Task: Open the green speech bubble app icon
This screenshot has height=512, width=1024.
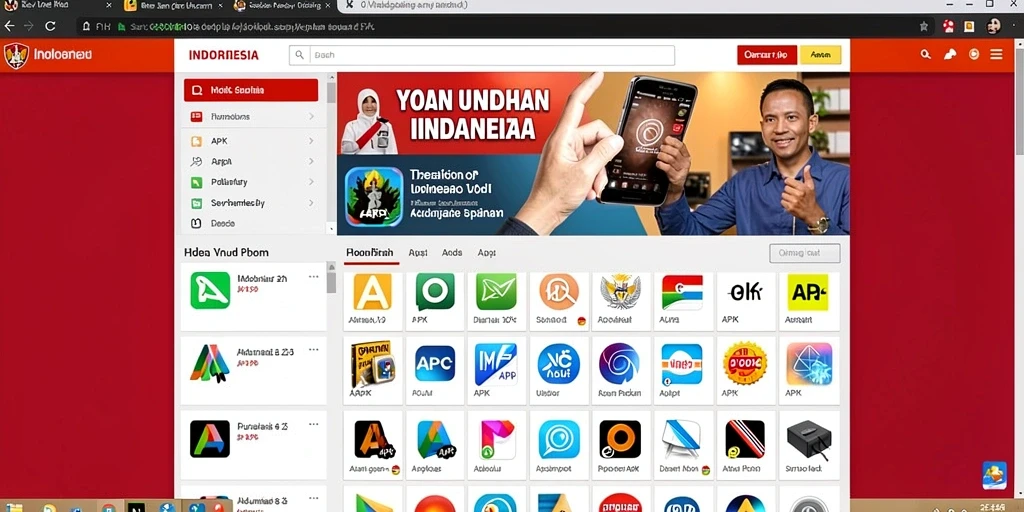Action: point(434,291)
